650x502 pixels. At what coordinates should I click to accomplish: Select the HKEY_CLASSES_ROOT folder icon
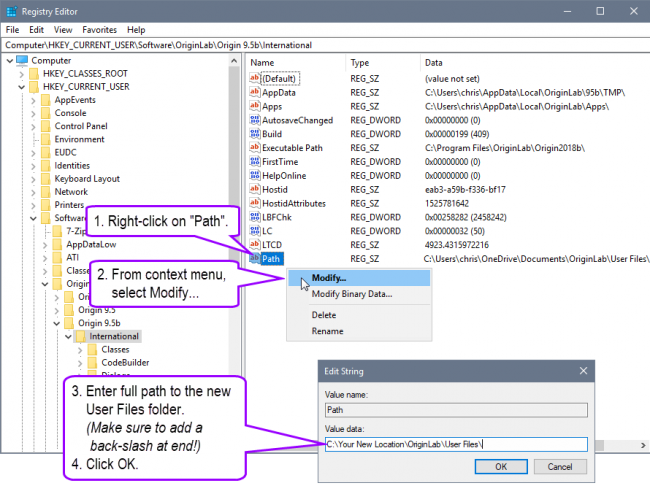point(34,74)
